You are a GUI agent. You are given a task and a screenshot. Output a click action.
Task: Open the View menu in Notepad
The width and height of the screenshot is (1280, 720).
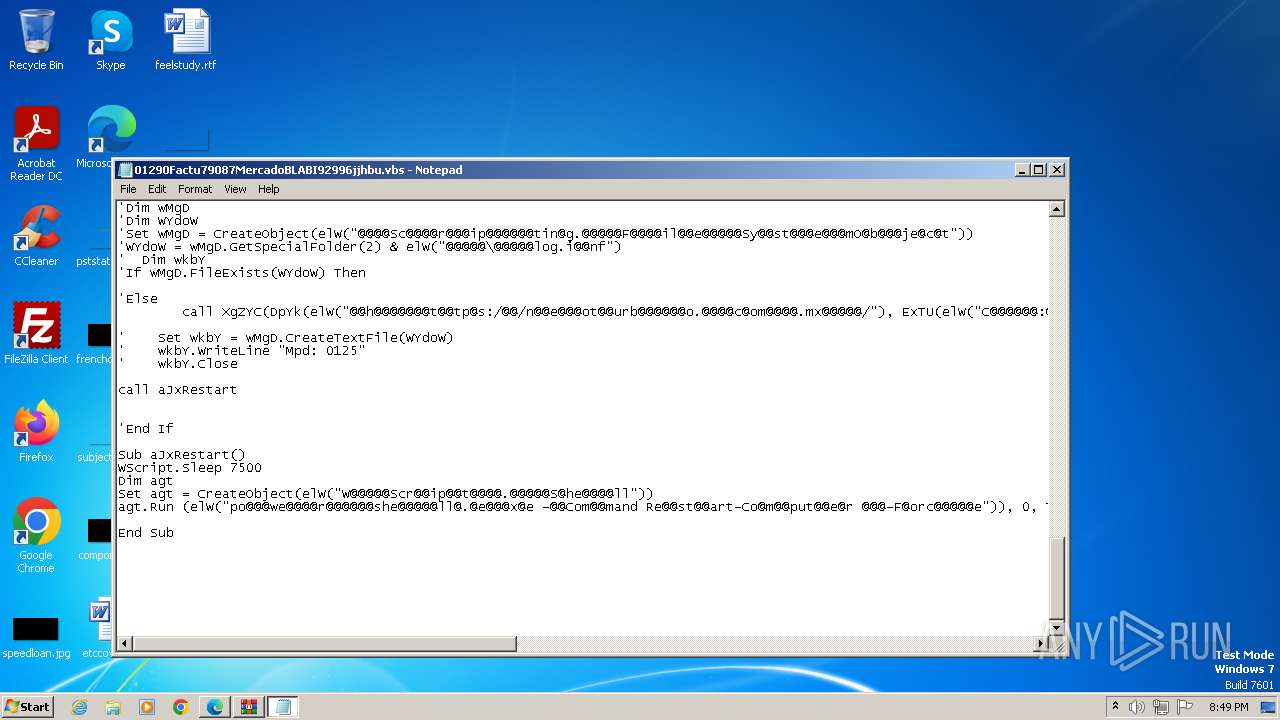[x=235, y=189]
